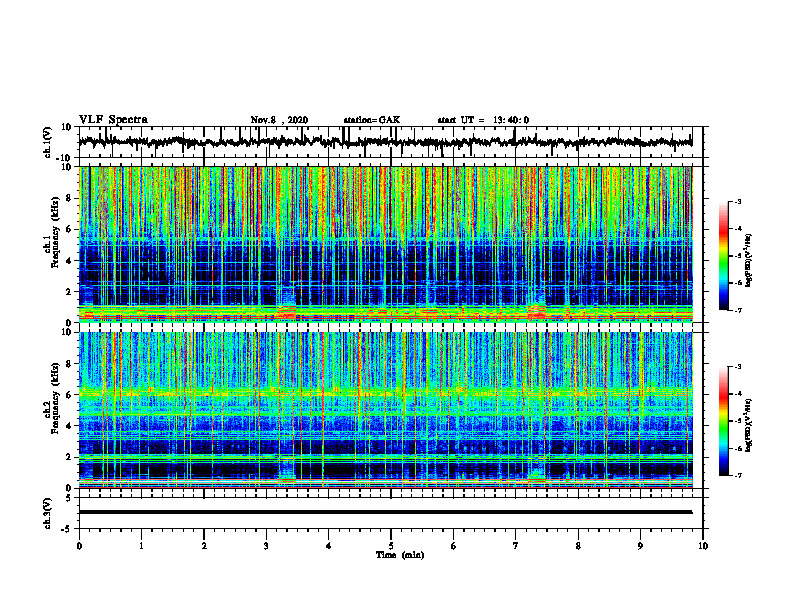
Task: Click the ch.2 color scale PSD label
Action: tap(749, 426)
